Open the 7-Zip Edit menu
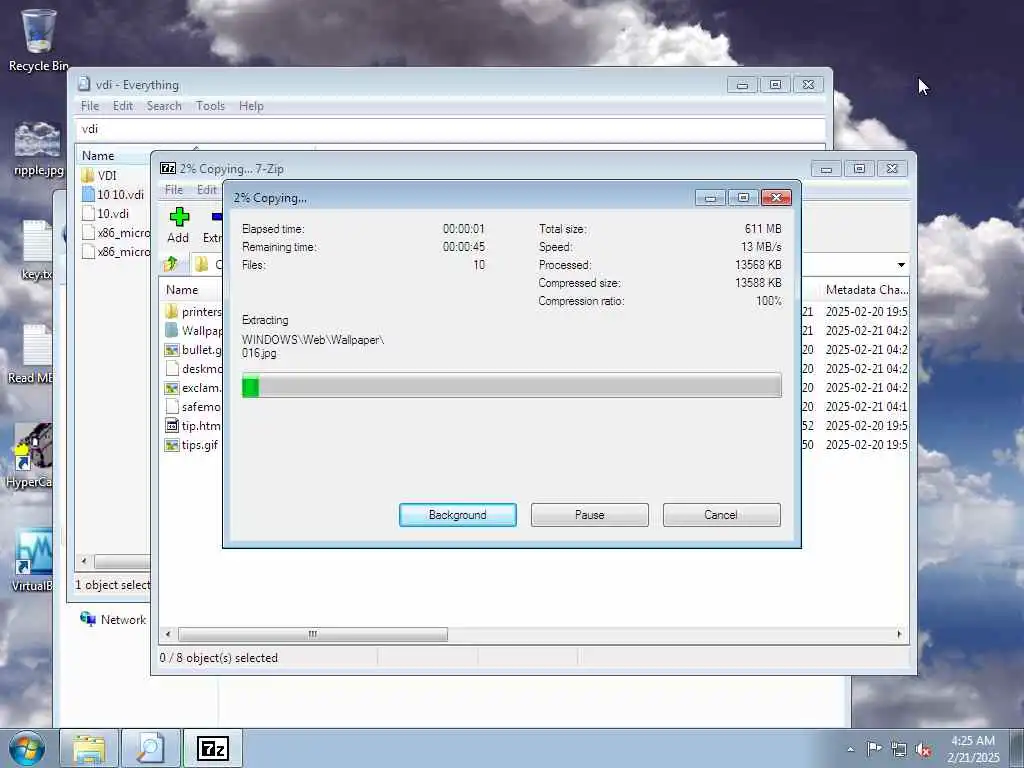 [206, 189]
